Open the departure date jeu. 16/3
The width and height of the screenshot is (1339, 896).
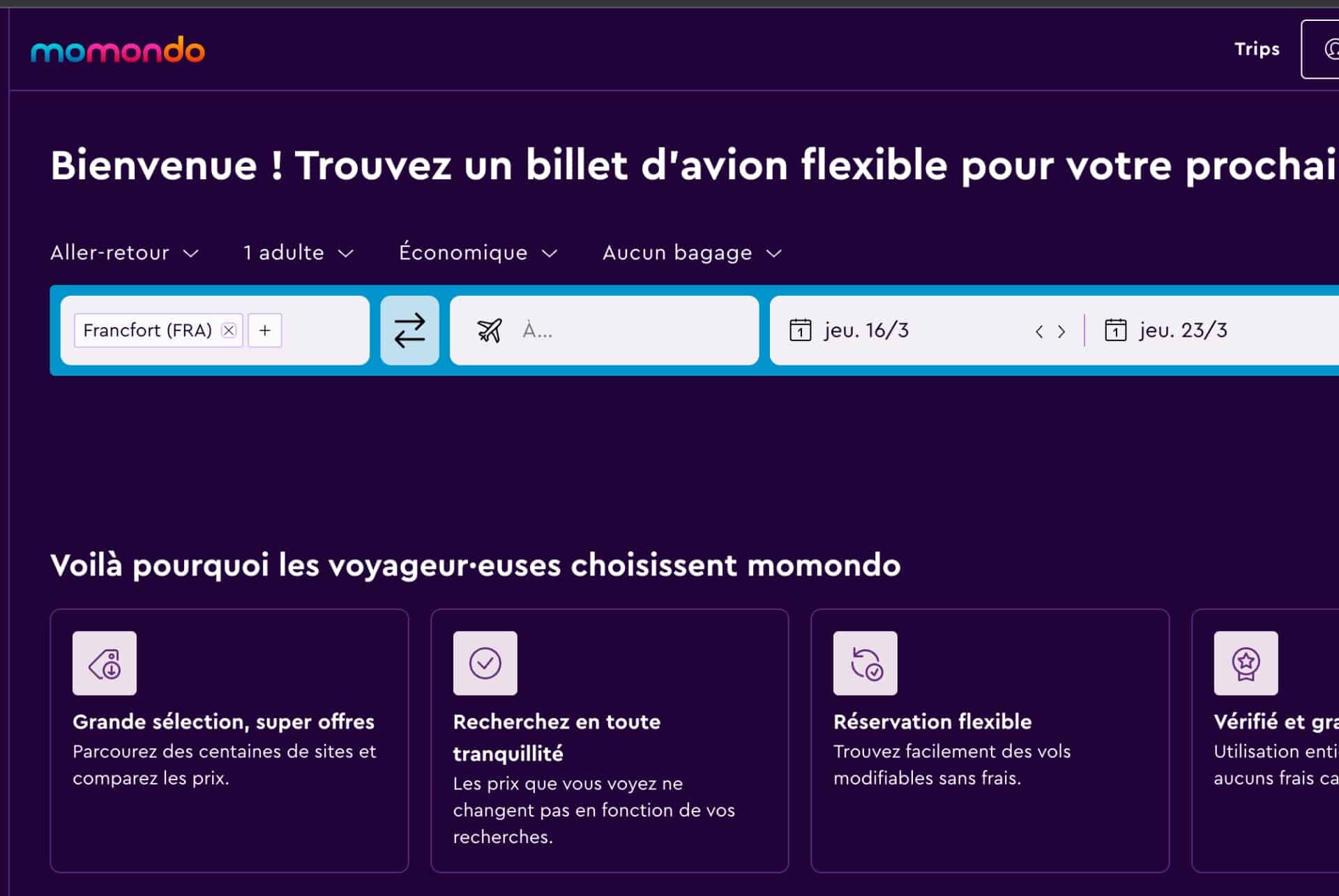pyautogui.click(x=866, y=331)
